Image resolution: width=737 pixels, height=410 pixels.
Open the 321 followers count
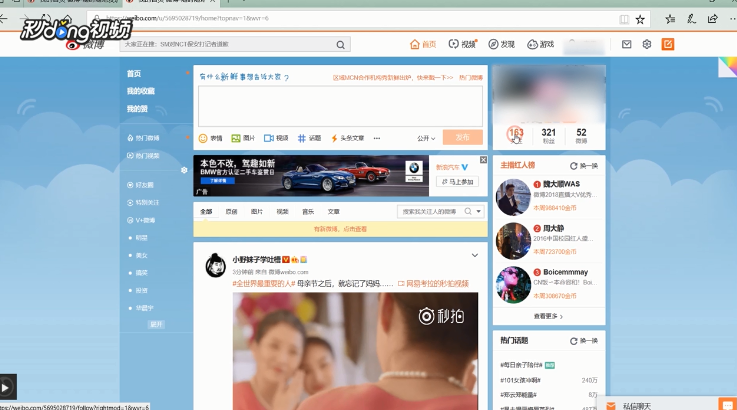[549, 135]
